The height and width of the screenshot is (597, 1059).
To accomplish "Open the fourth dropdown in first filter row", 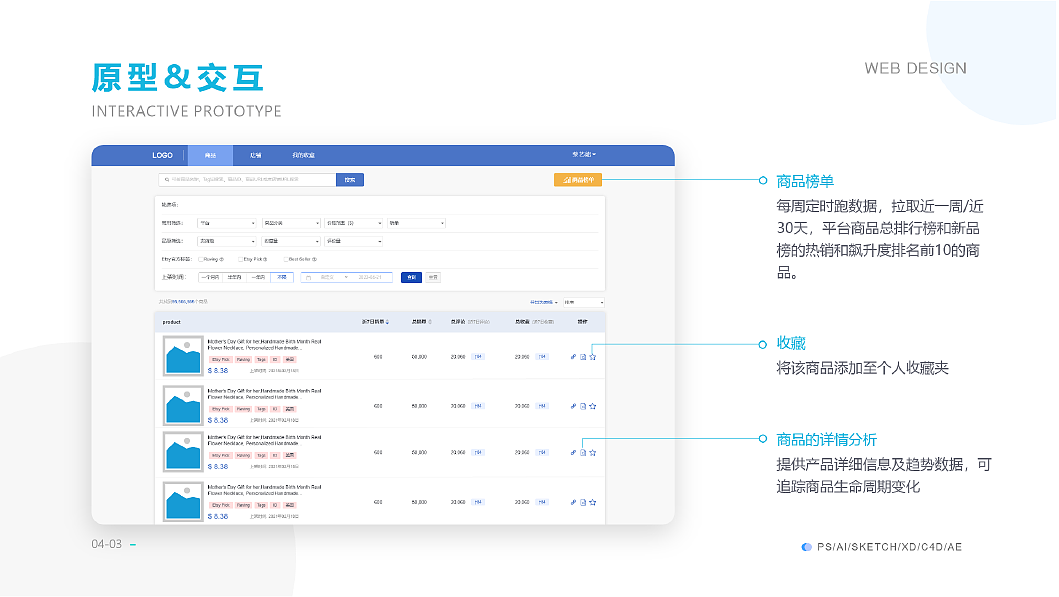I will pyautogui.click(x=417, y=223).
